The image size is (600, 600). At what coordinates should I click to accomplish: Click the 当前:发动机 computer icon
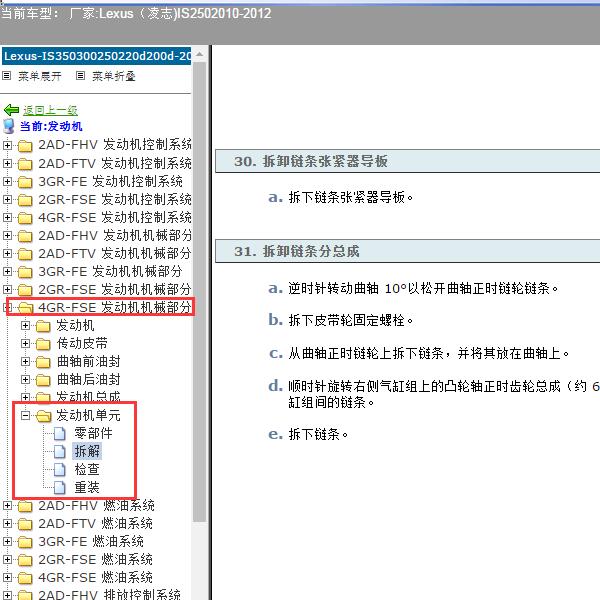8,126
